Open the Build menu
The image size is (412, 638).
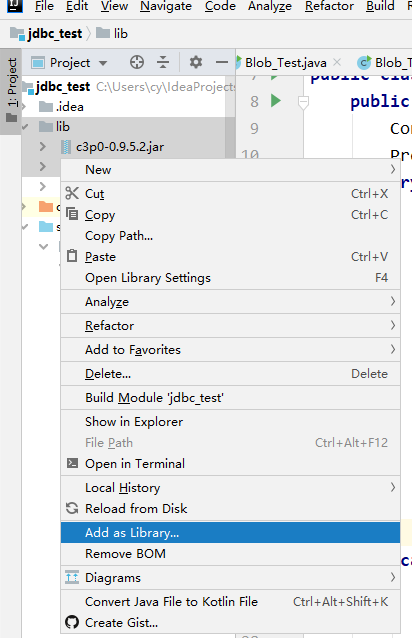click(x=380, y=6)
